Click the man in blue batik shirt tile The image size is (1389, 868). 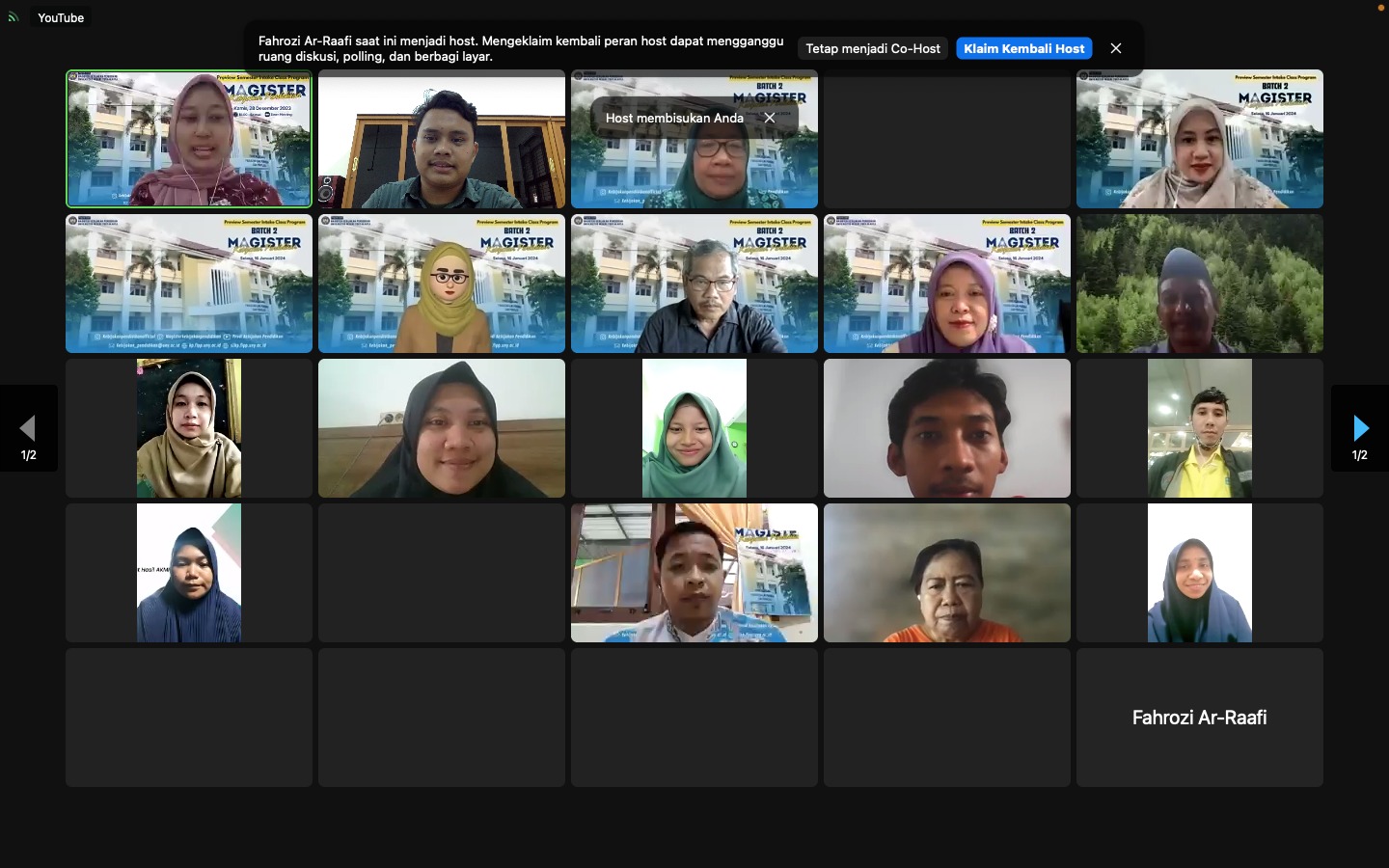point(694,573)
